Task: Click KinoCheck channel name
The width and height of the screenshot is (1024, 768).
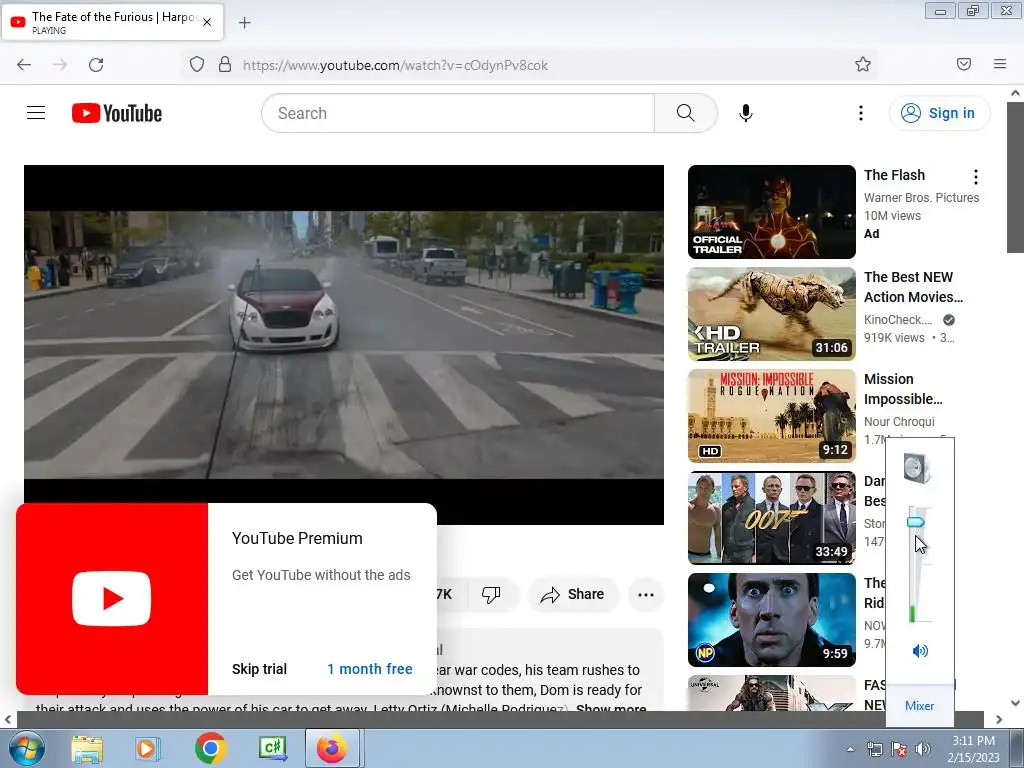Action: coord(898,319)
